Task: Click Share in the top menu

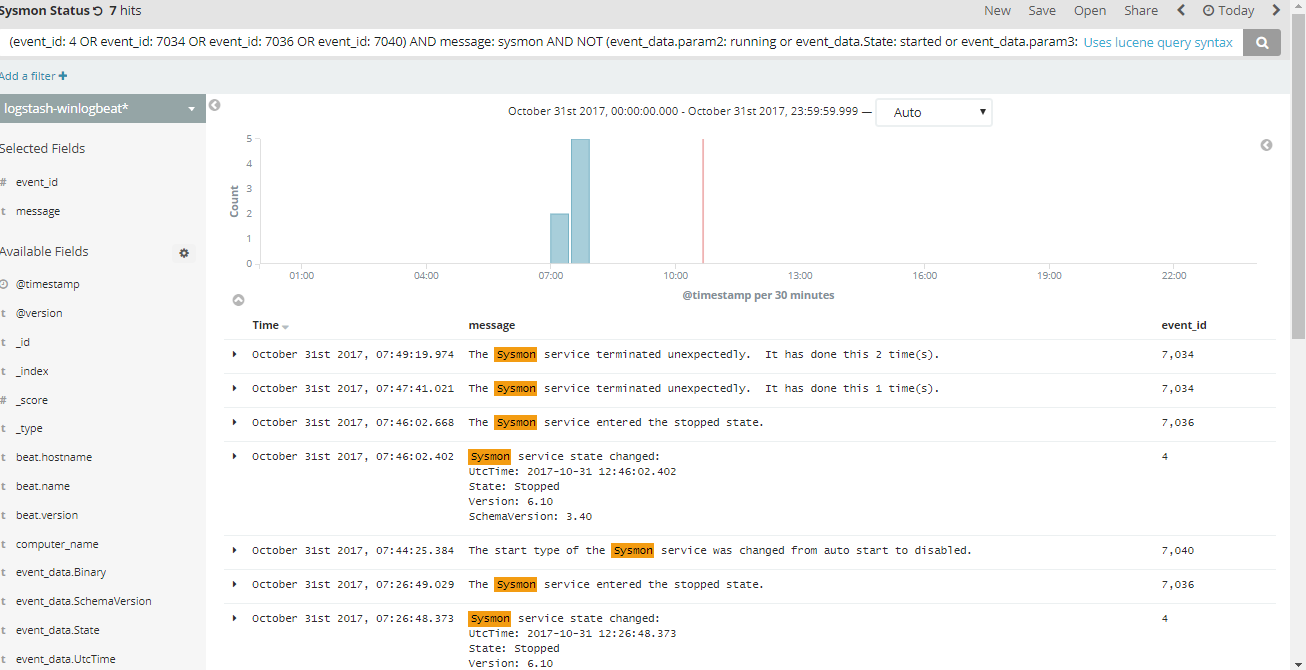Action: 1141,10
